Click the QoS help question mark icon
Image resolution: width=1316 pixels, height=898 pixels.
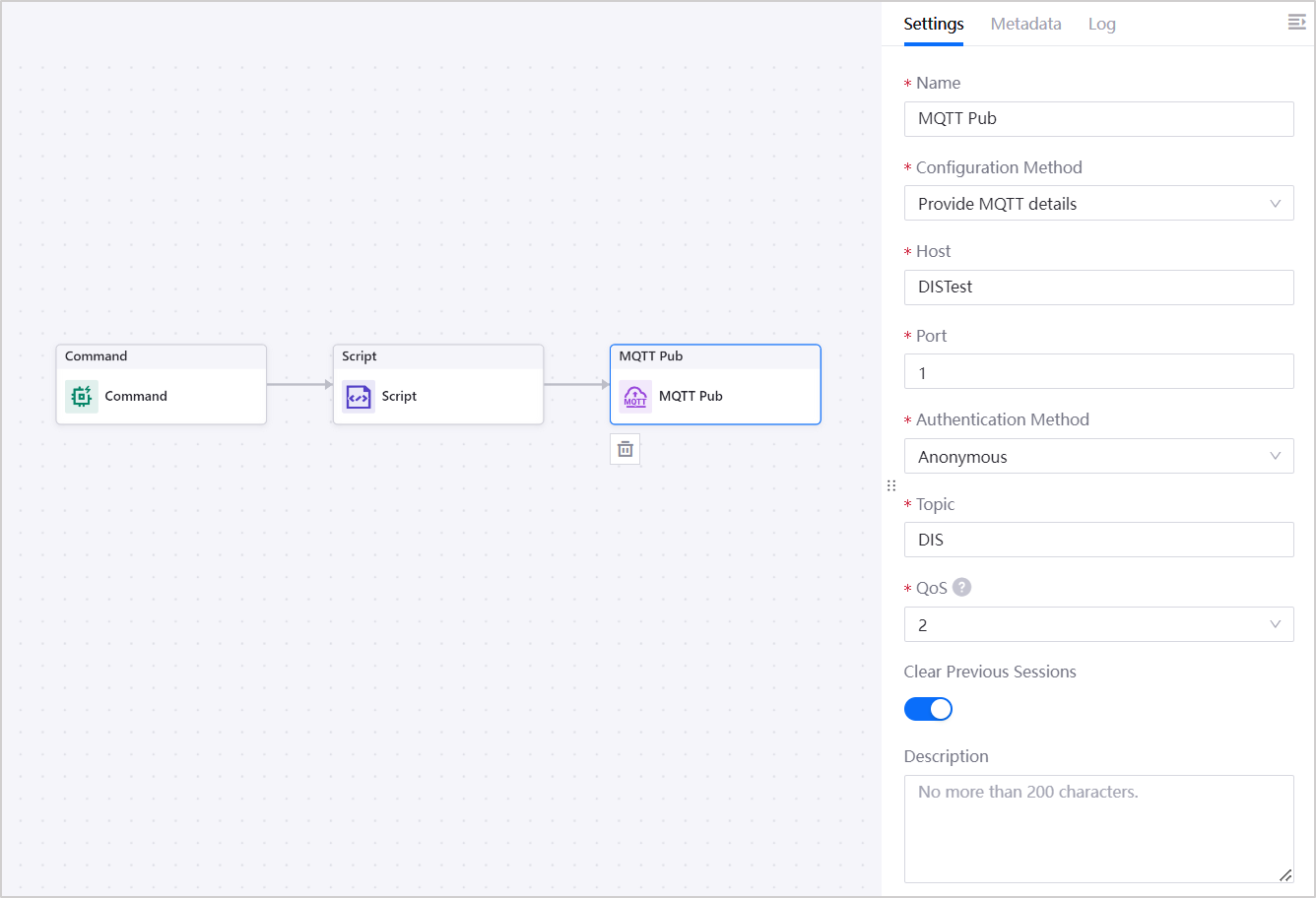[961, 587]
